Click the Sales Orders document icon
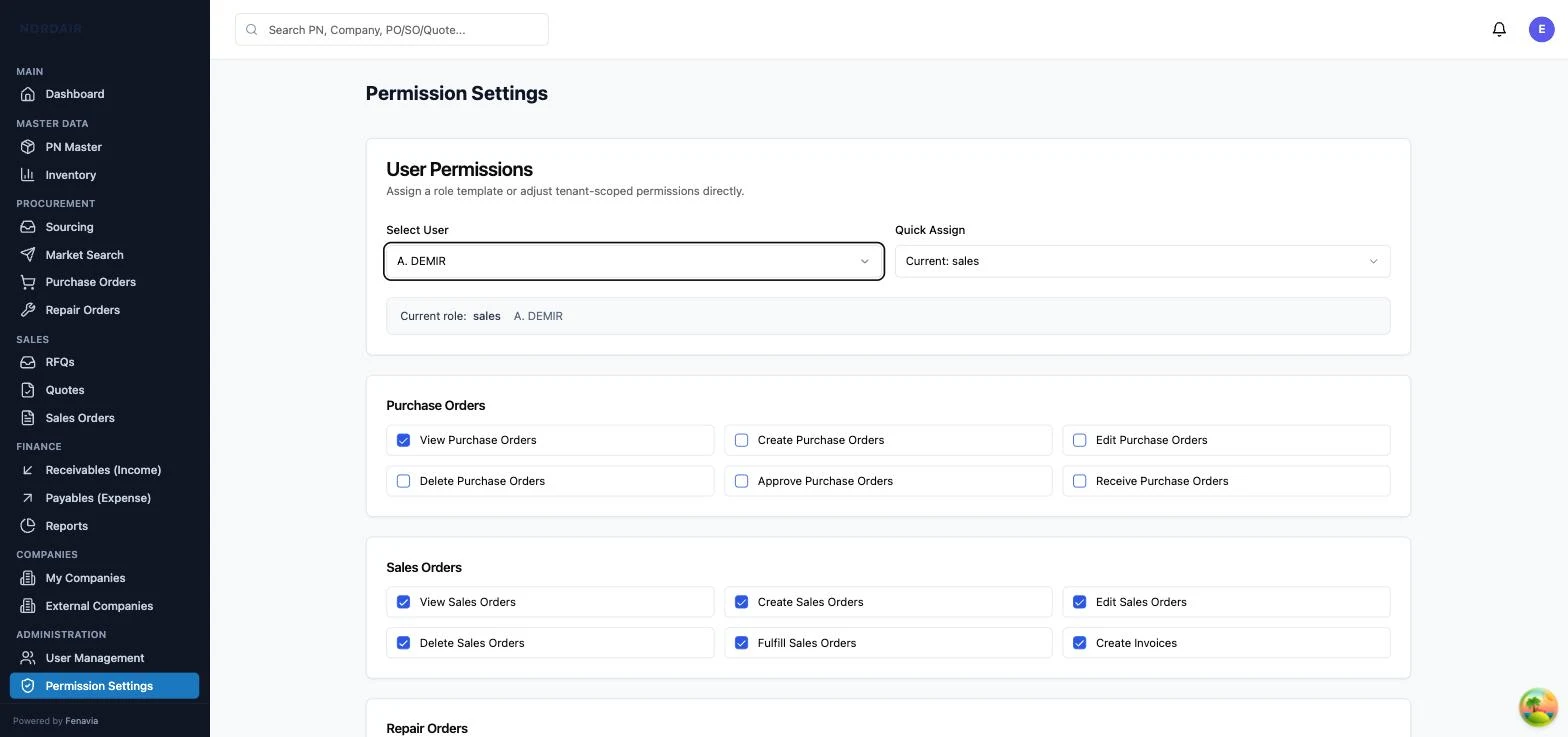Viewport: 1568px width, 737px height. 28,418
